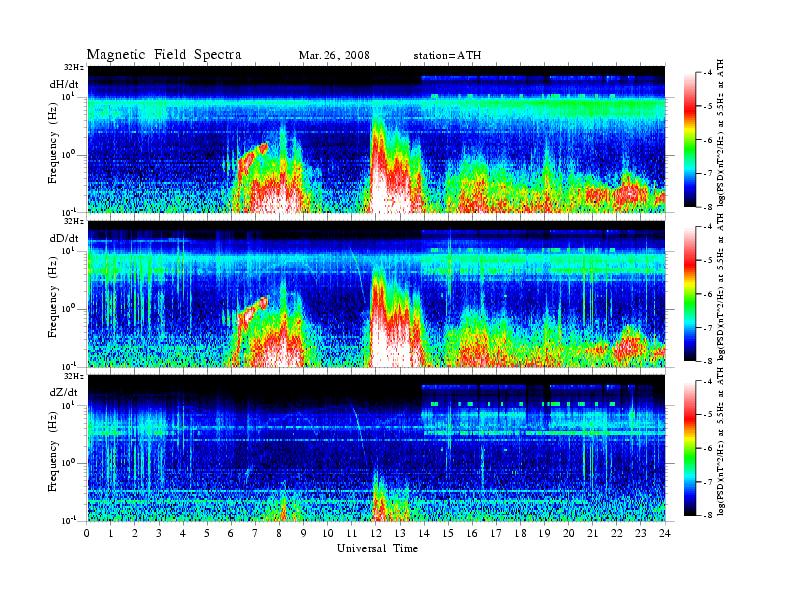
Task: Click the "Magnetic Field Spectra" title
Action: click(x=164, y=55)
